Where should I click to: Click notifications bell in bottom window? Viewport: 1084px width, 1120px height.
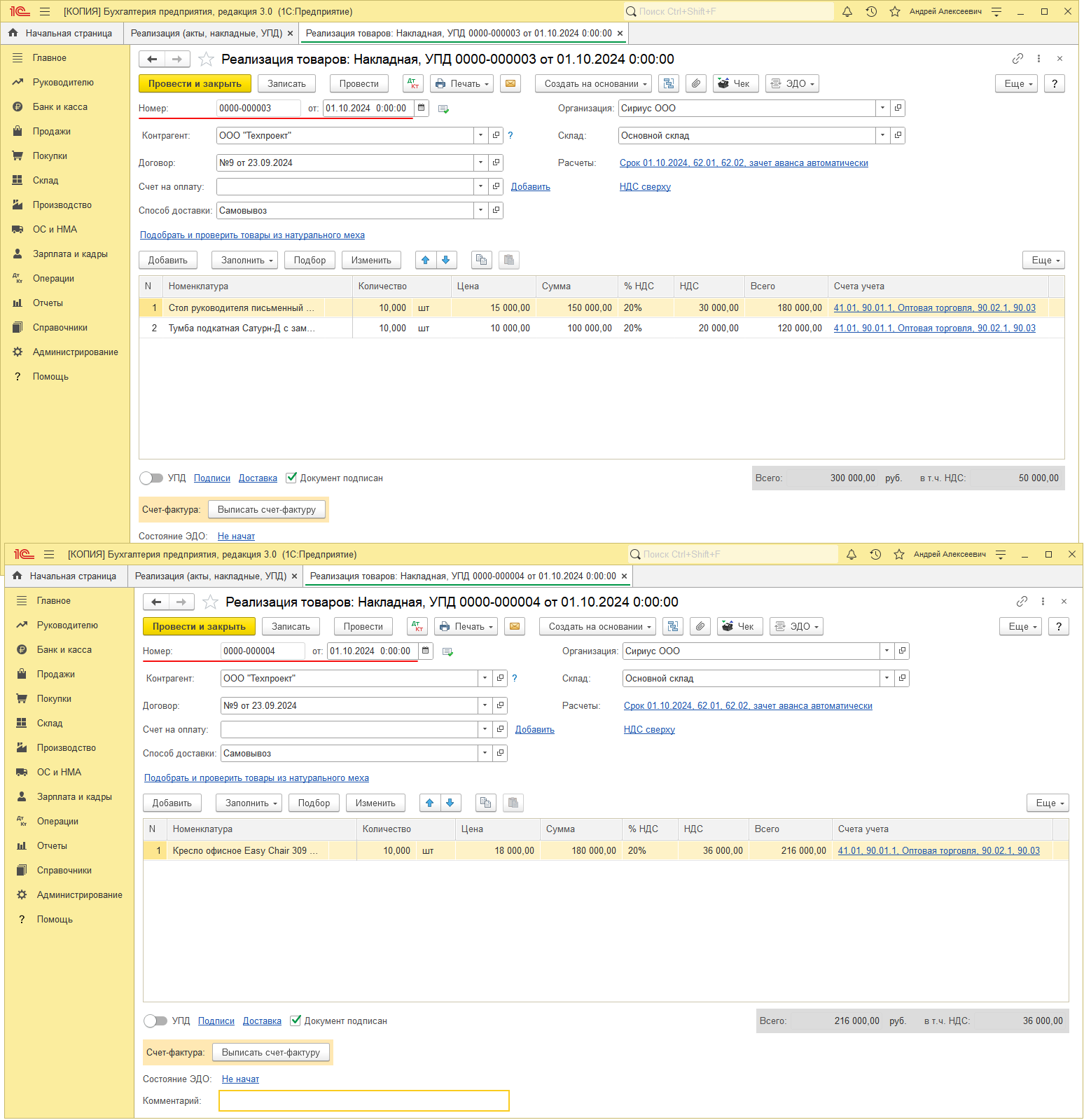[x=852, y=554]
